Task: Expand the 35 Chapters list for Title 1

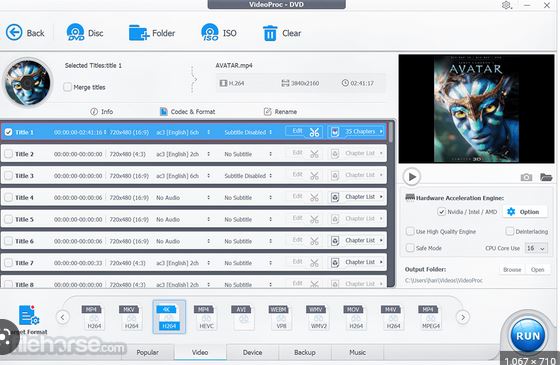Action: [x=357, y=132]
